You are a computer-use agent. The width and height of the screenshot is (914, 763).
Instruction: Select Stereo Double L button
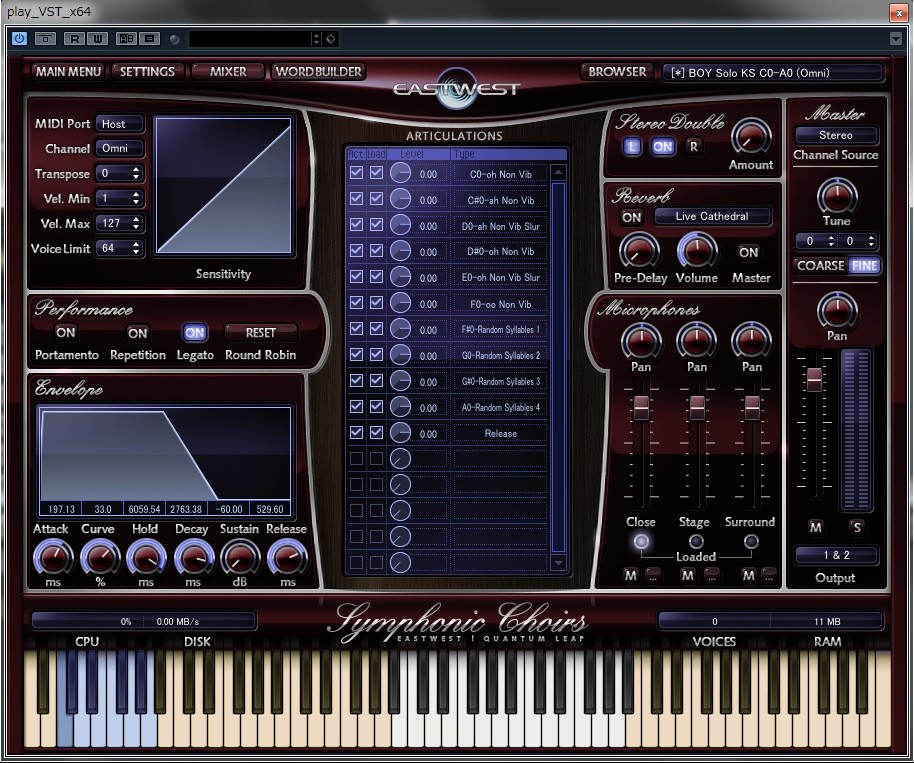tap(632, 146)
